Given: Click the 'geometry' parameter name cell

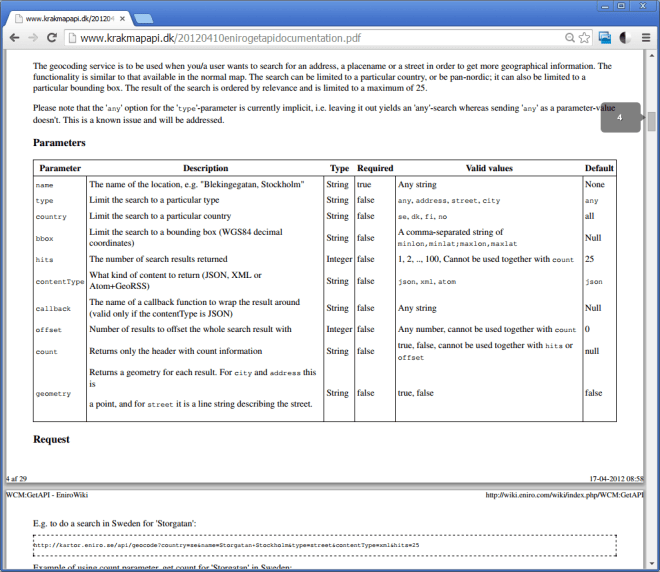Looking at the screenshot, I should click(54, 394).
